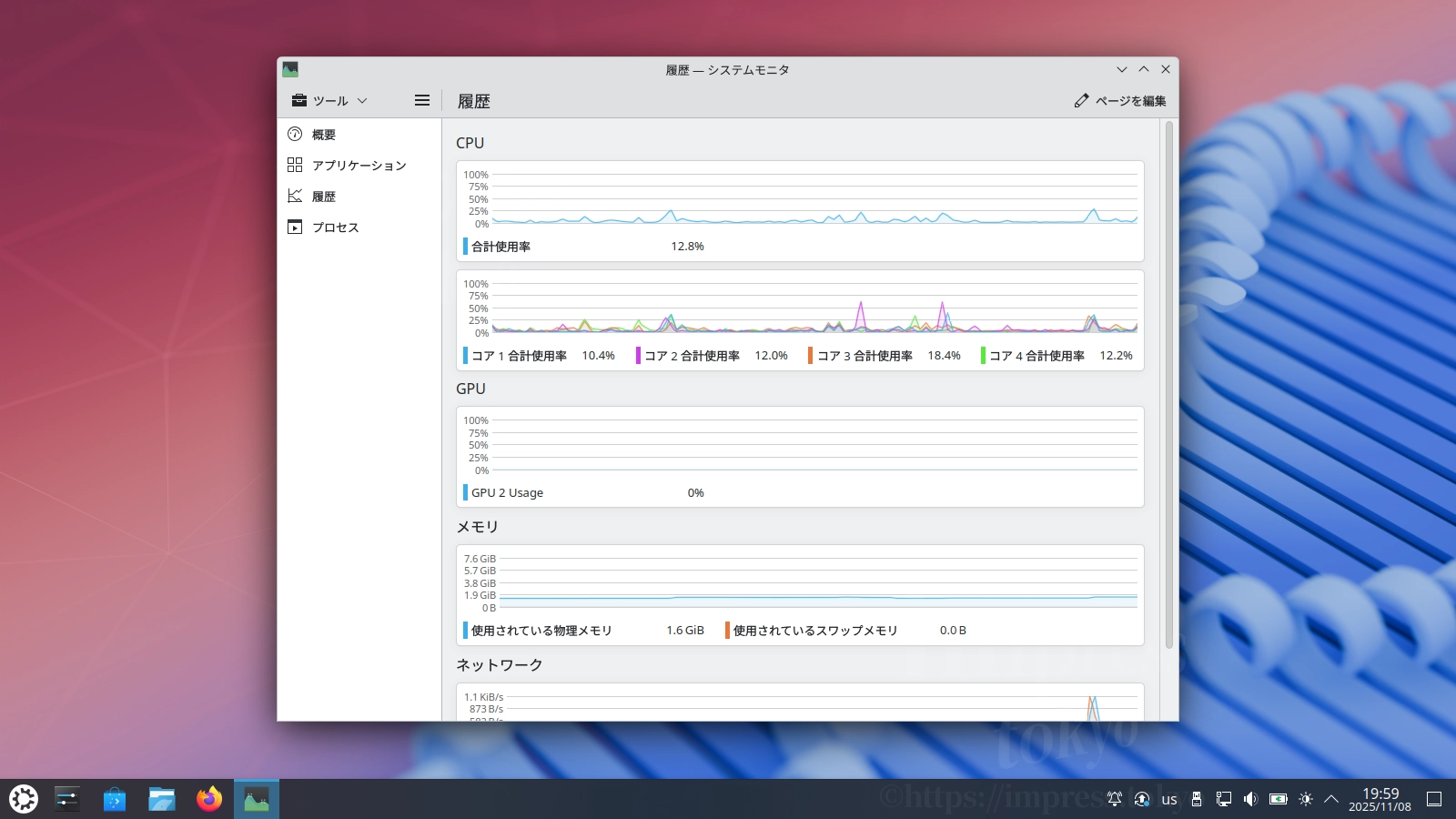Click the ネットワーク section heading
The height and width of the screenshot is (819, 1456).
pos(499,665)
